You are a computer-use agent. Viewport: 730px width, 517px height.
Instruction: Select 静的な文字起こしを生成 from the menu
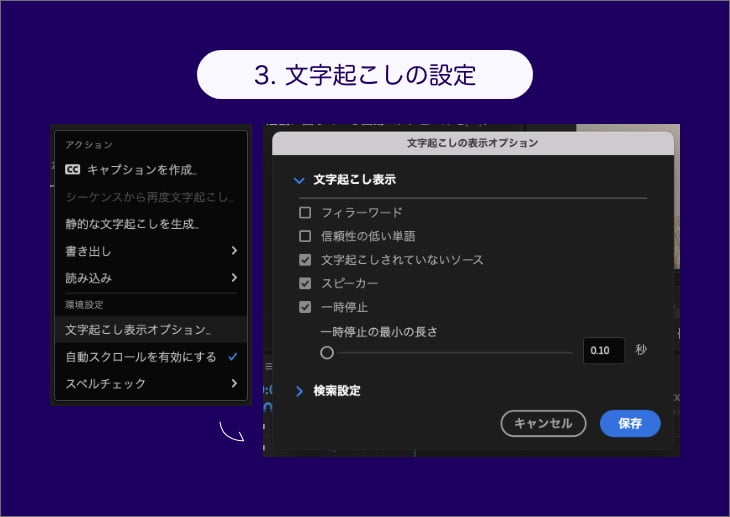132,224
